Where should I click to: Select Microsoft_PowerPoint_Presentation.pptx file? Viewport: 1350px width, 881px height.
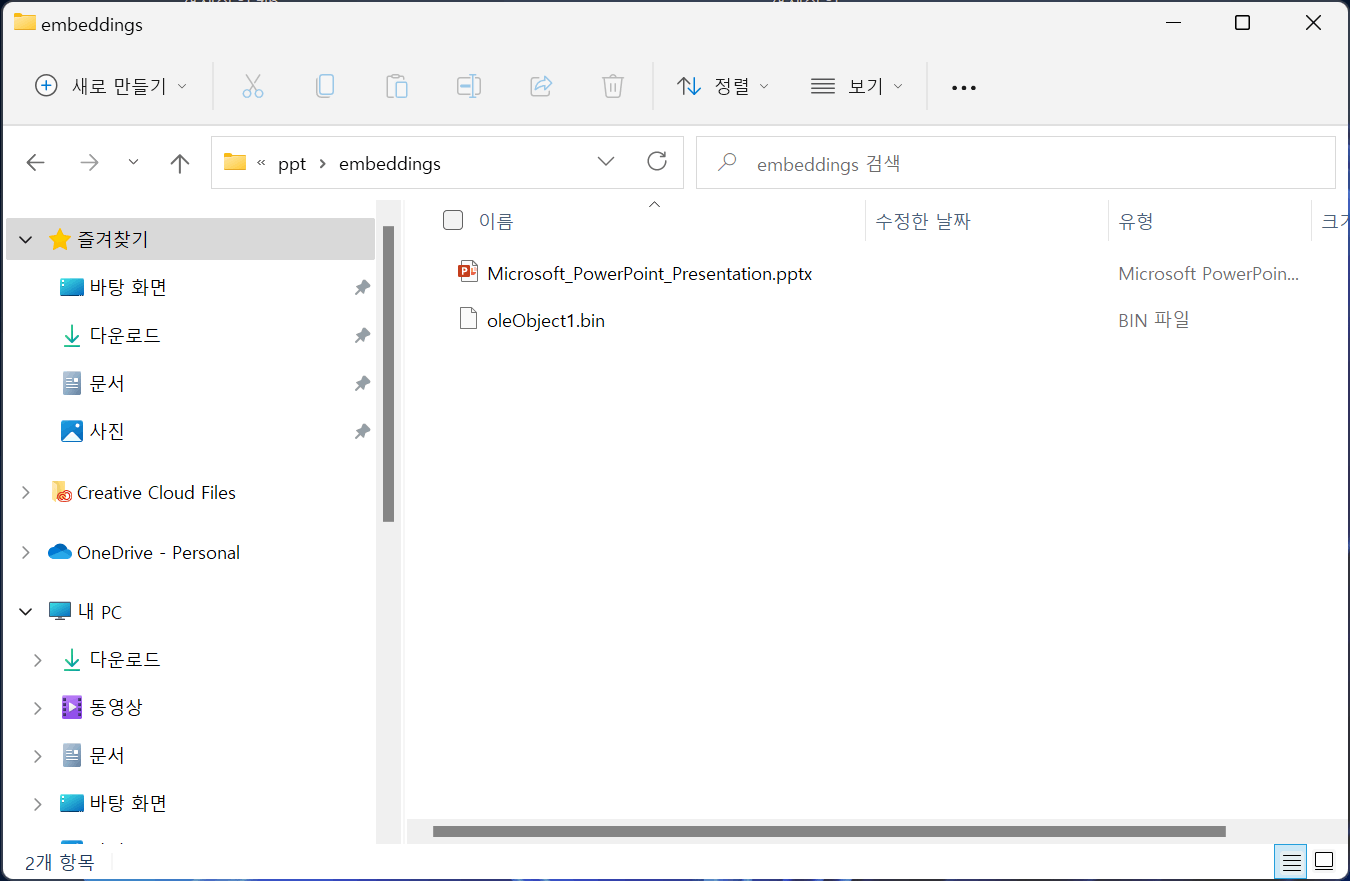(649, 273)
